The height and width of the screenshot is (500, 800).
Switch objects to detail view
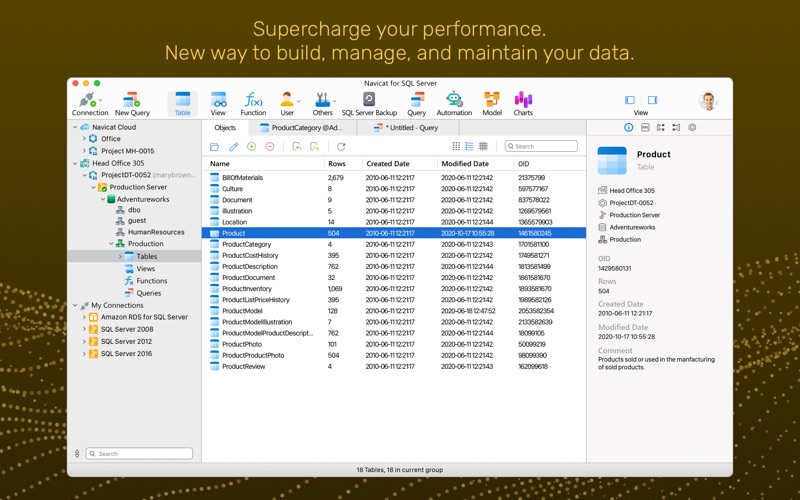coord(483,146)
